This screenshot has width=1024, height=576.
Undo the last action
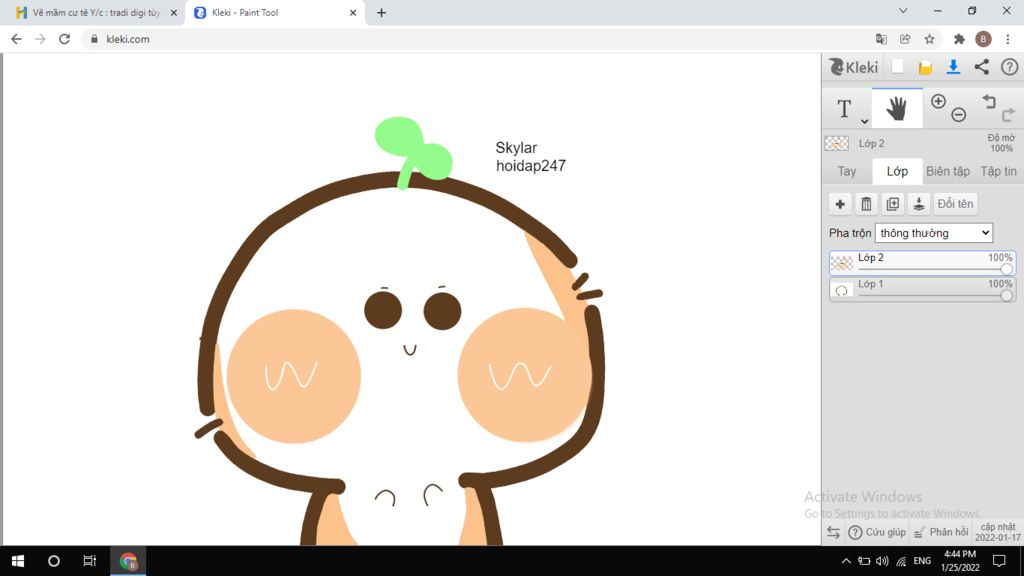(x=989, y=101)
